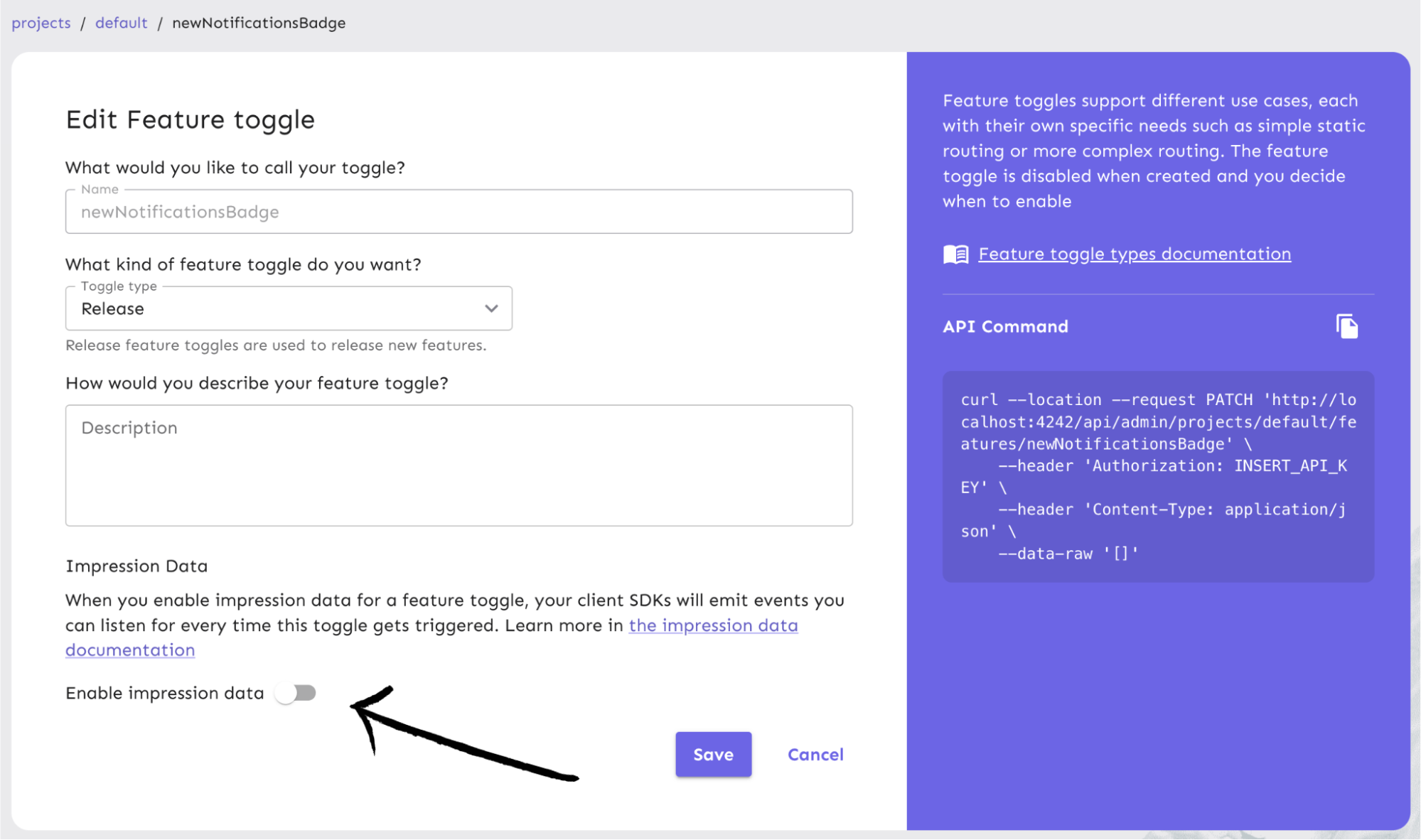Image resolution: width=1421 pixels, height=840 pixels.
Task: Click the book icon beside toggle types documentation
Action: point(955,253)
